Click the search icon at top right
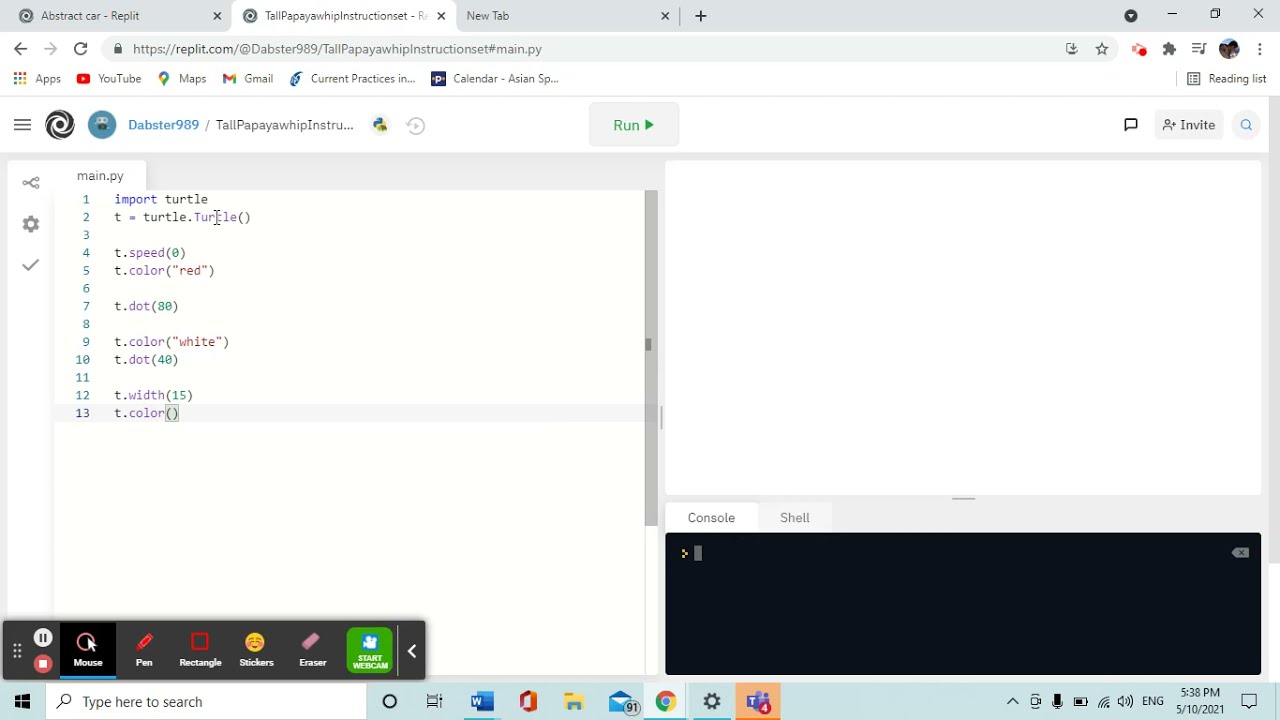 point(1246,125)
